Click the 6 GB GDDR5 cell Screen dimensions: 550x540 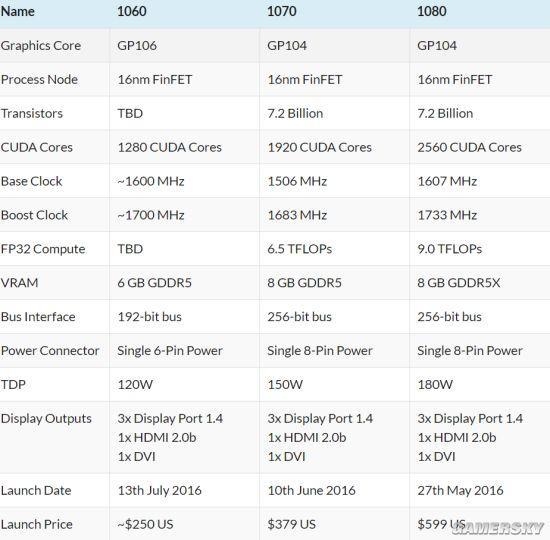click(155, 283)
